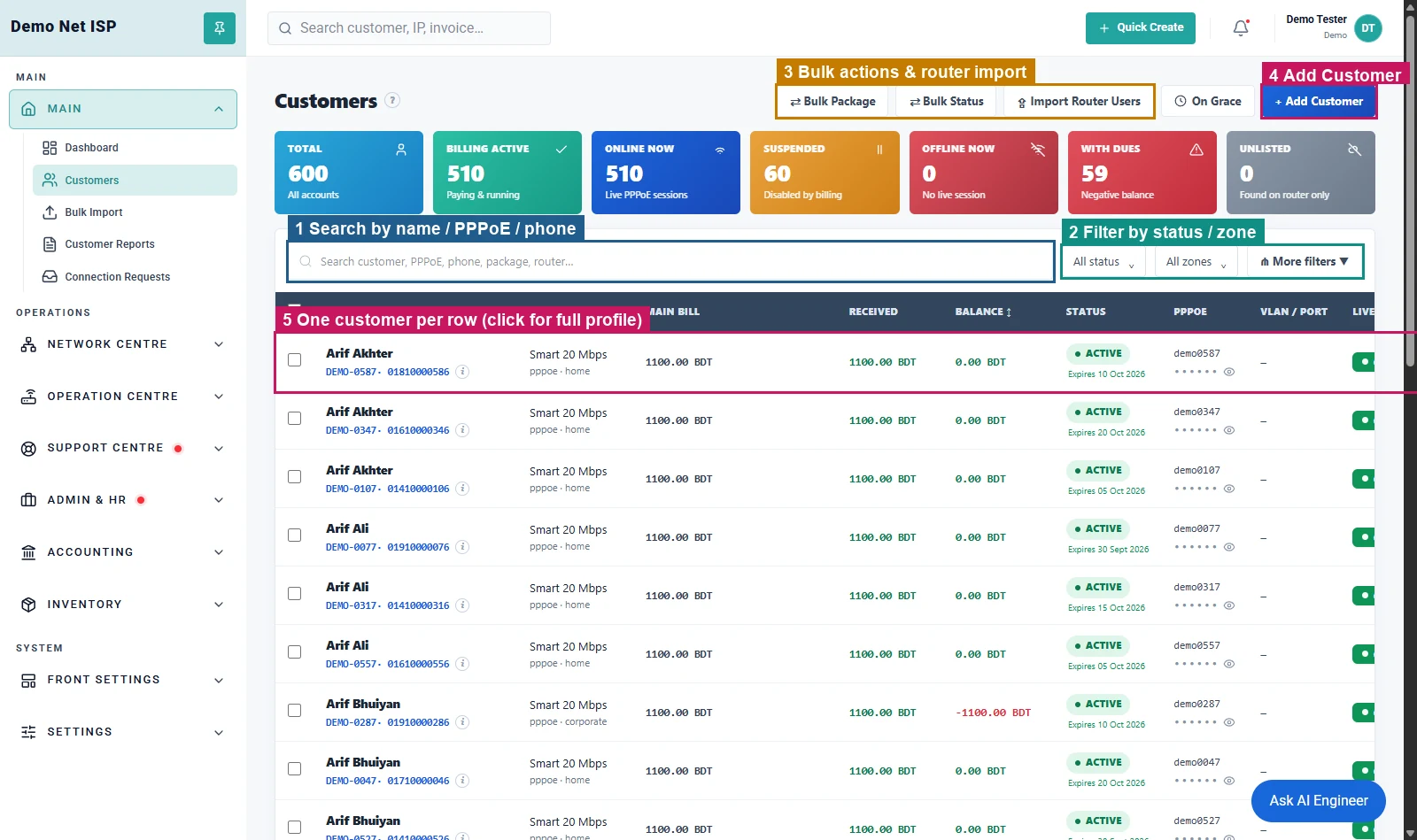The image size is (1417, 840).
Task: Click the pin sidebar icon beside Demo Net ISP
Action: pos(220,28)
